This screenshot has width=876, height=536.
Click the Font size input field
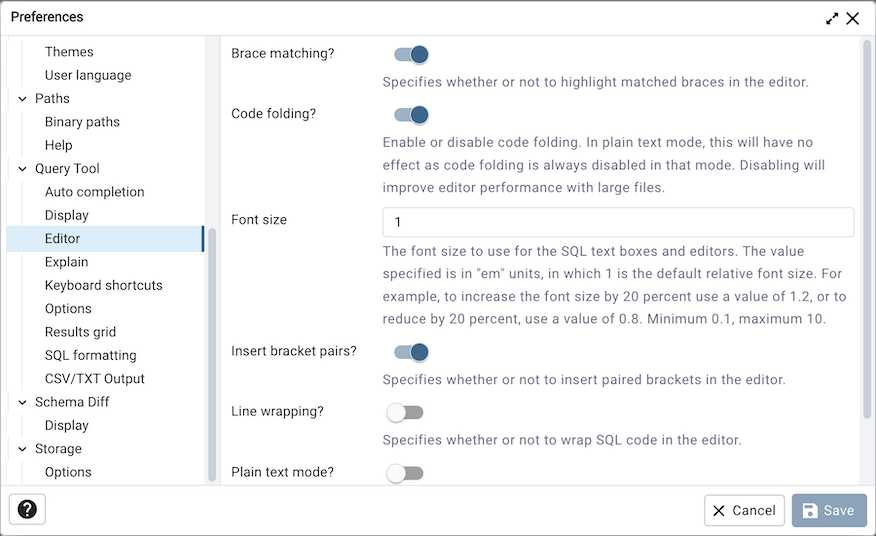[x=618, y=222]
